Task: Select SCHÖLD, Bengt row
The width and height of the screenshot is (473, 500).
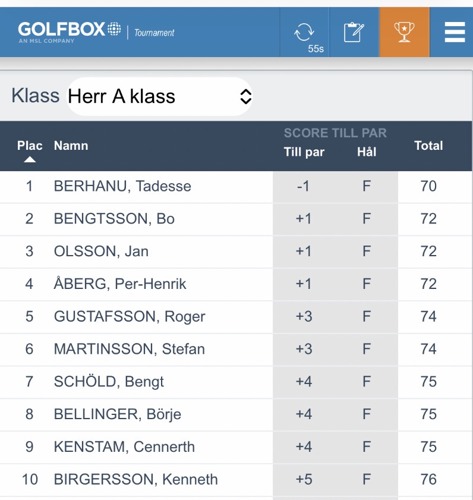Action: (236, 382)
